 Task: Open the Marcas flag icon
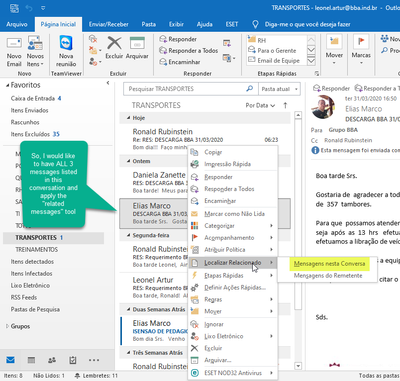pyautogui.click(x=361, y=42)
